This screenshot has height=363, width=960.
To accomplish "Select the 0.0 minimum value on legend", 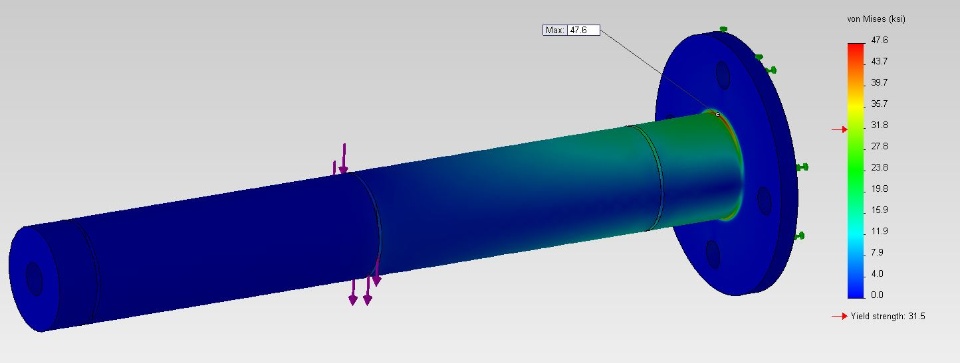I will pyautogui.click(x=877, y=295).
